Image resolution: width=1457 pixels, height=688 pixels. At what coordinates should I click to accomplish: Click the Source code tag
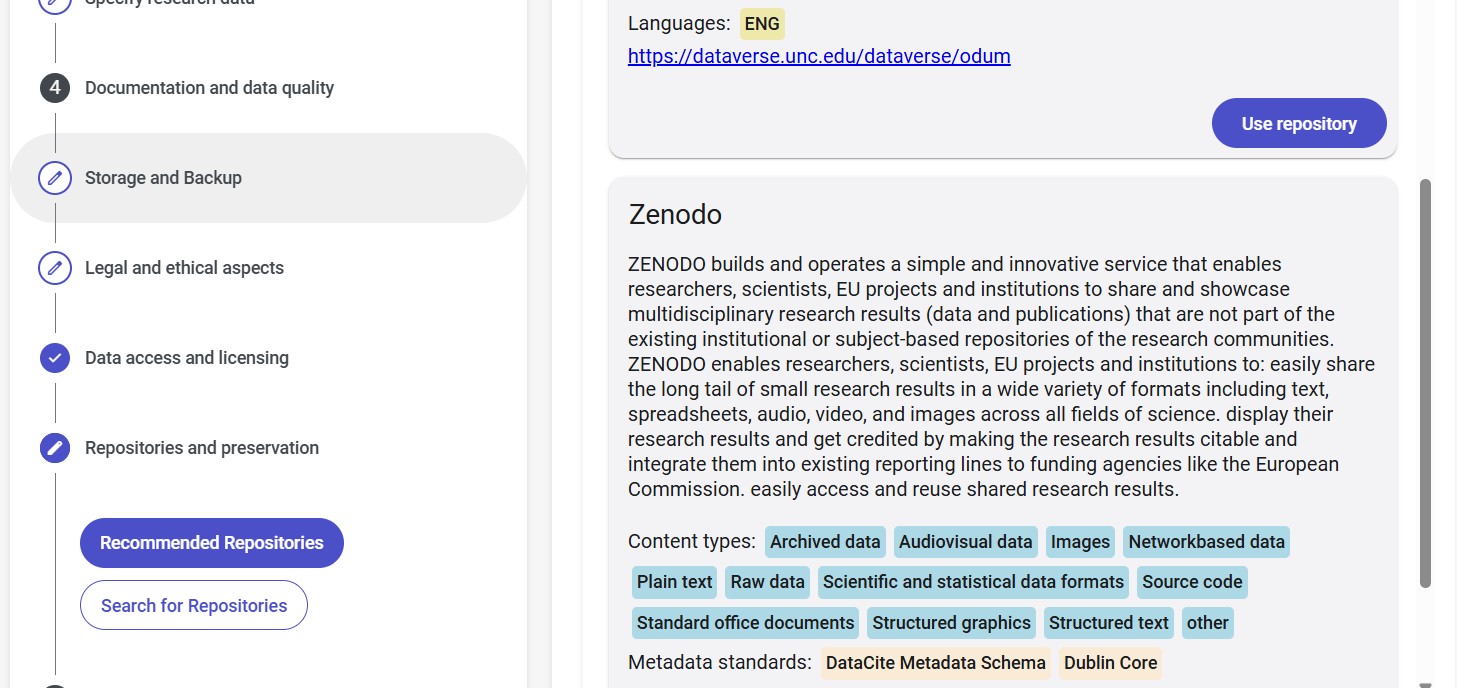point(1192,582)
